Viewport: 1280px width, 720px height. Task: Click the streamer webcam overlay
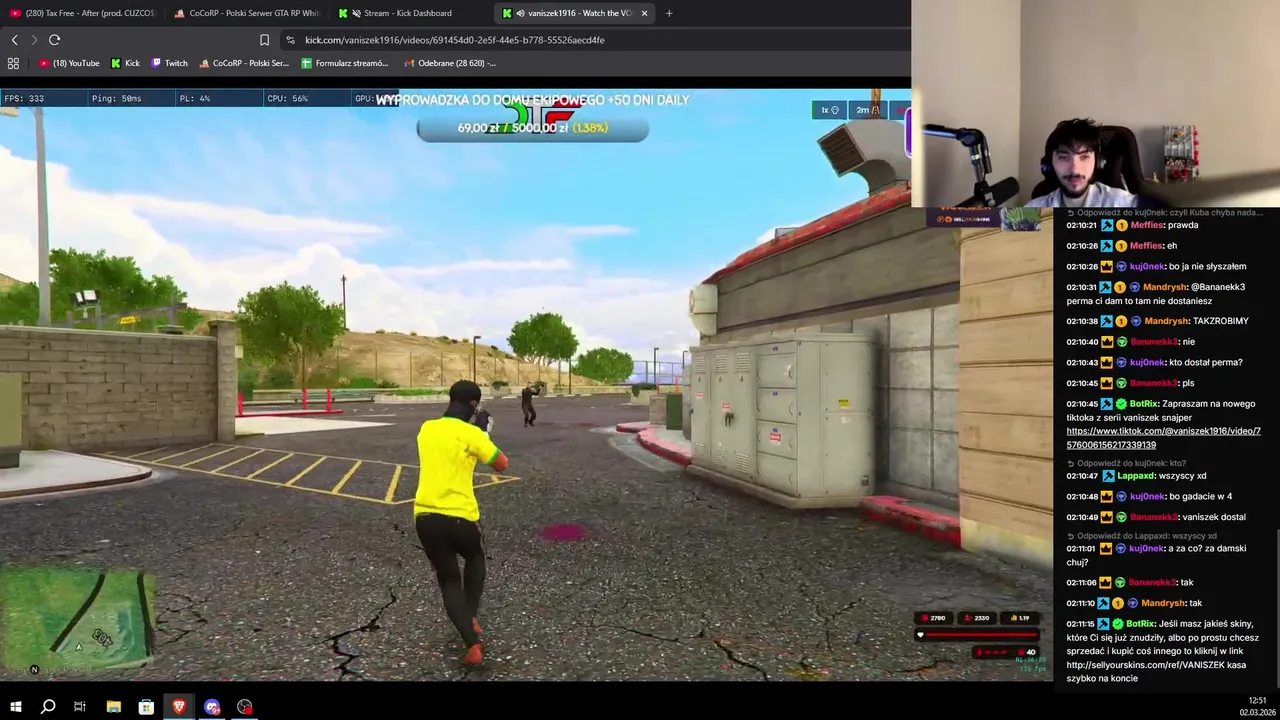point(1096,104)
